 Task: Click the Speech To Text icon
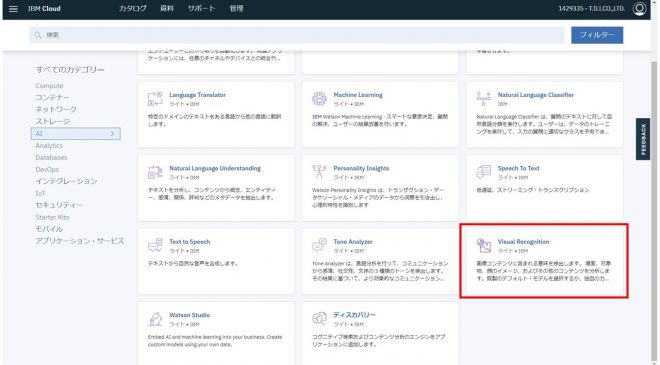[x=483, y=172]
